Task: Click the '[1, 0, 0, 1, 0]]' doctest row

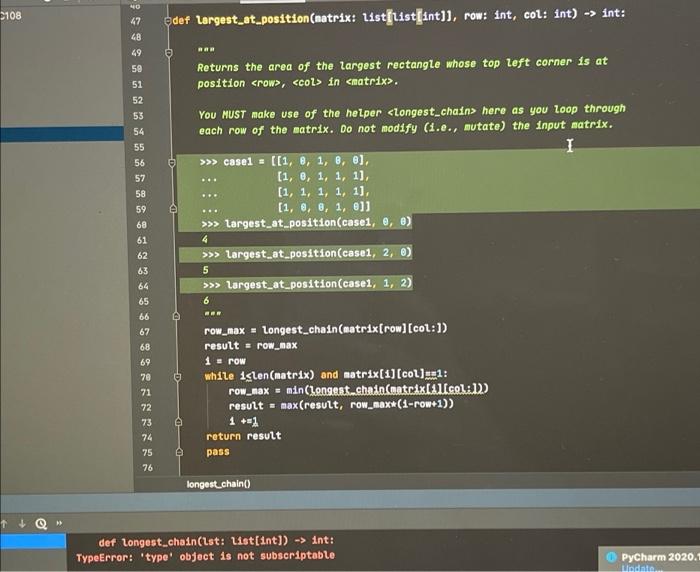Action: coord(324,207)
